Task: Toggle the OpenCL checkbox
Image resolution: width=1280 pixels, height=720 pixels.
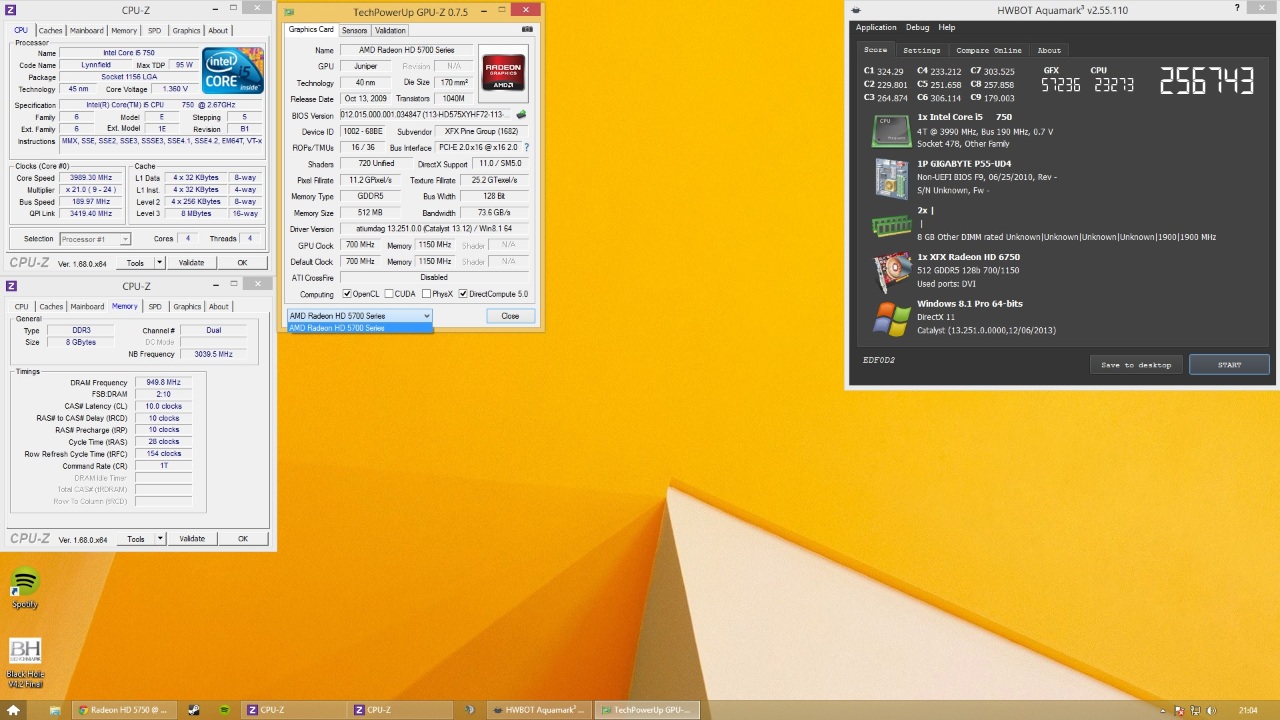Action: pos(347,294)
